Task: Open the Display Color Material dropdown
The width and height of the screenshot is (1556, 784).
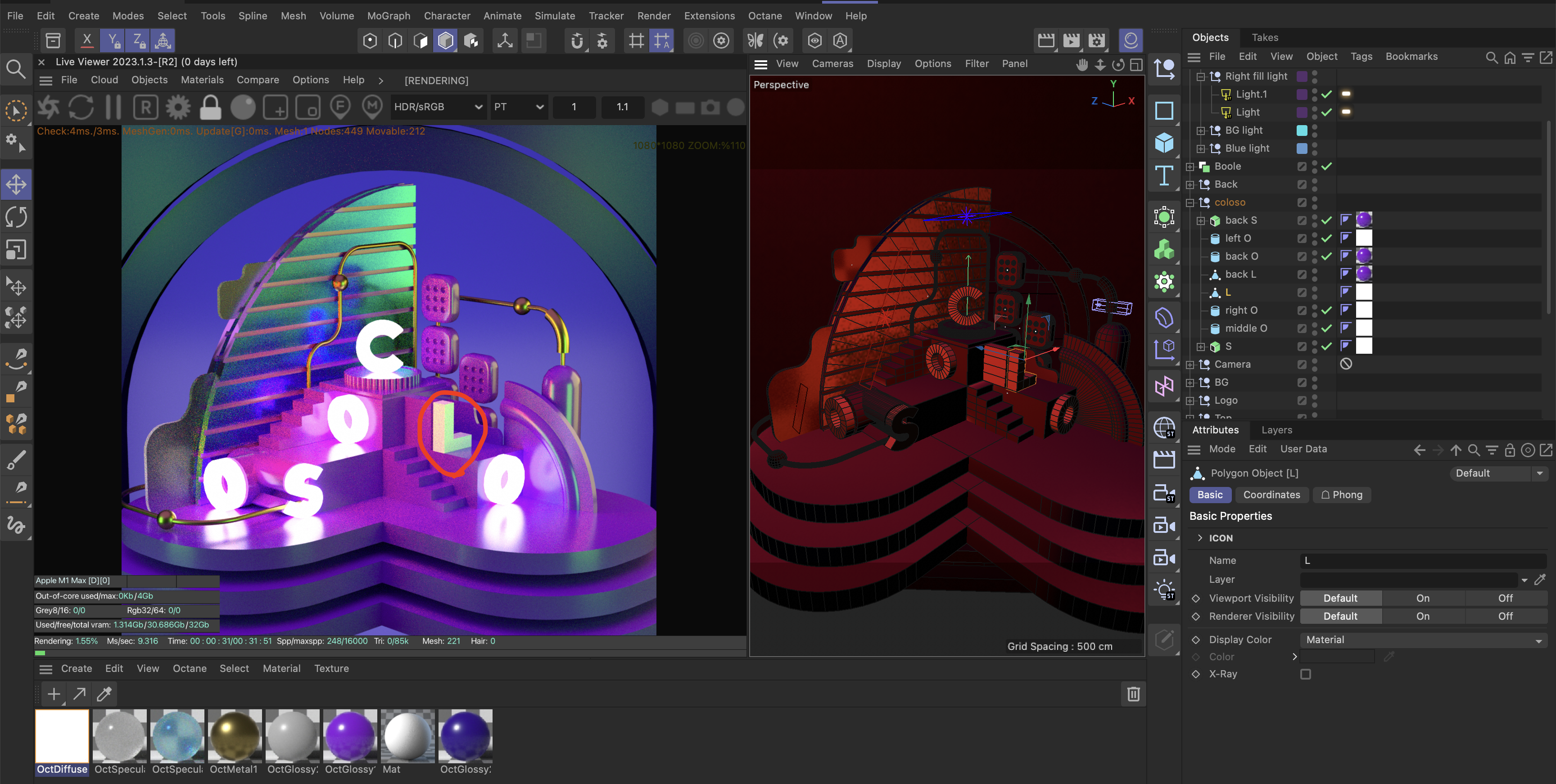Action: 1423,640
